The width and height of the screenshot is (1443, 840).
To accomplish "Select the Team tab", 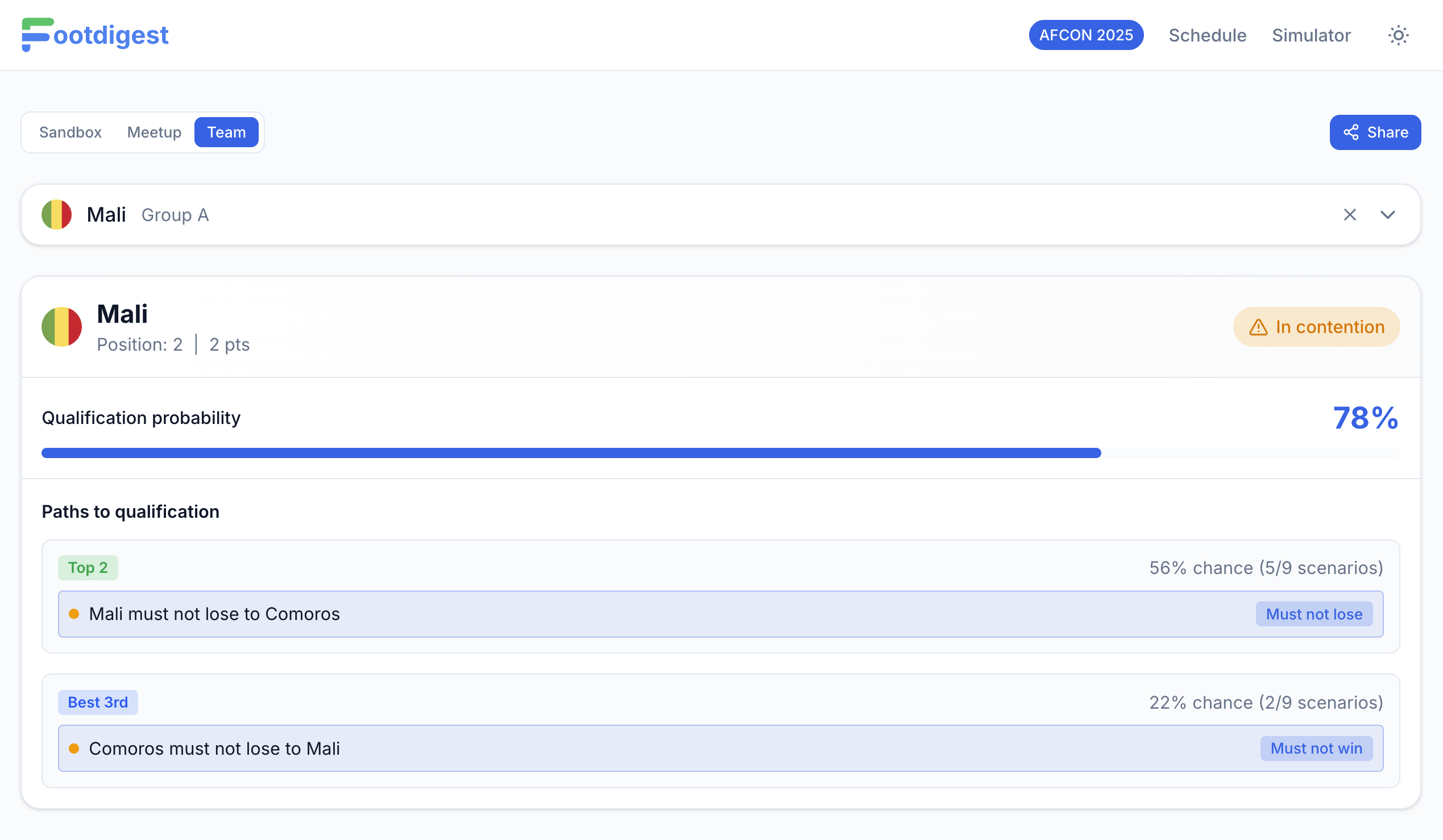I will (226, 132).
